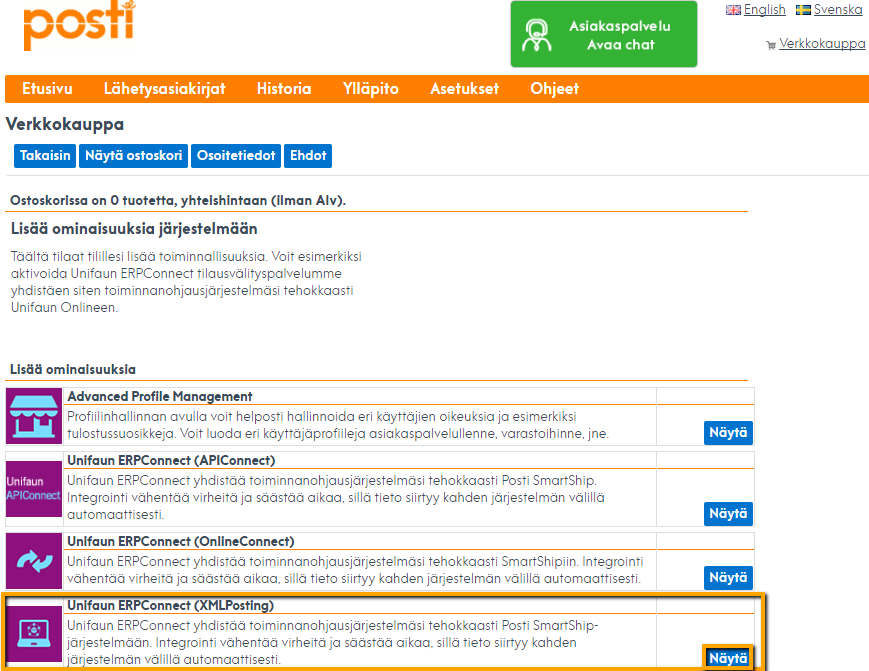Click the Advanced Profile Management storefront icon
Viewport: 869px width, 671px height.
tap(34, 417)
